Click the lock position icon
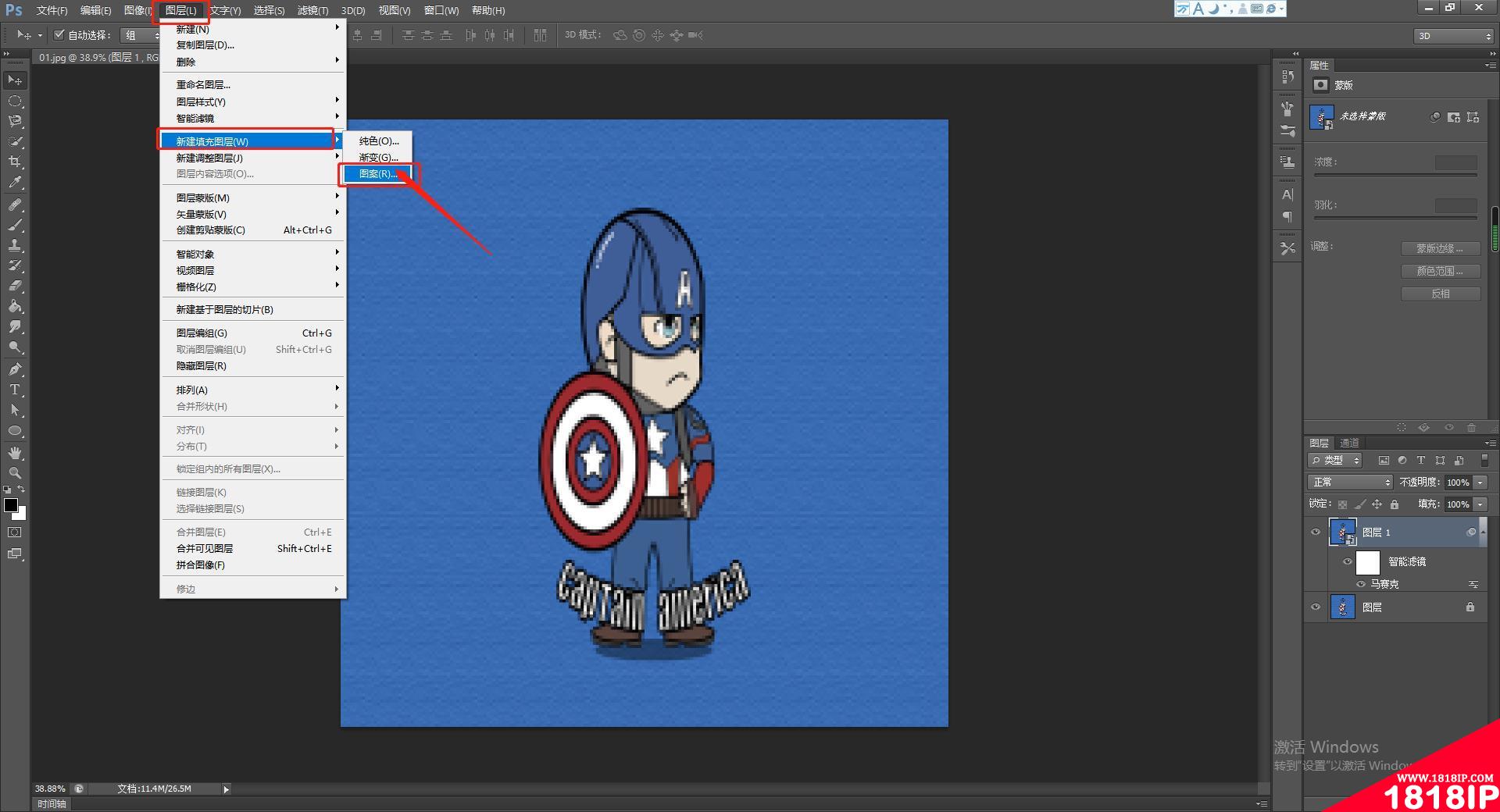 pyautogui.click(x=1377, y=504)
